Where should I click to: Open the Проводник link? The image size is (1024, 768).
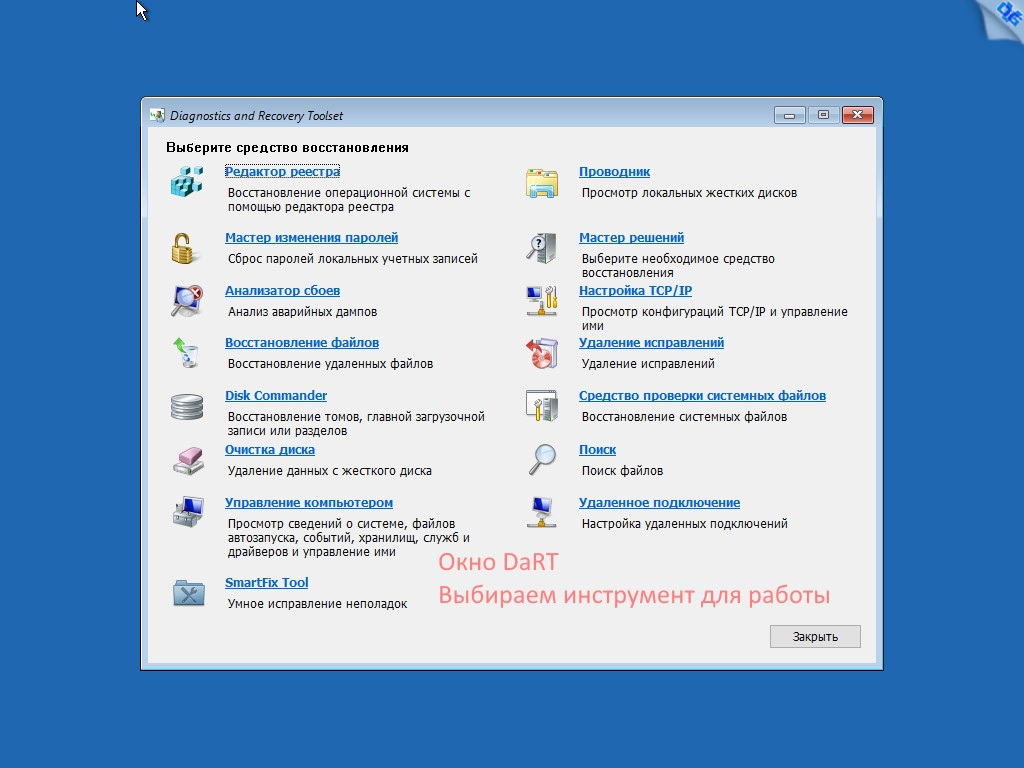614,172
